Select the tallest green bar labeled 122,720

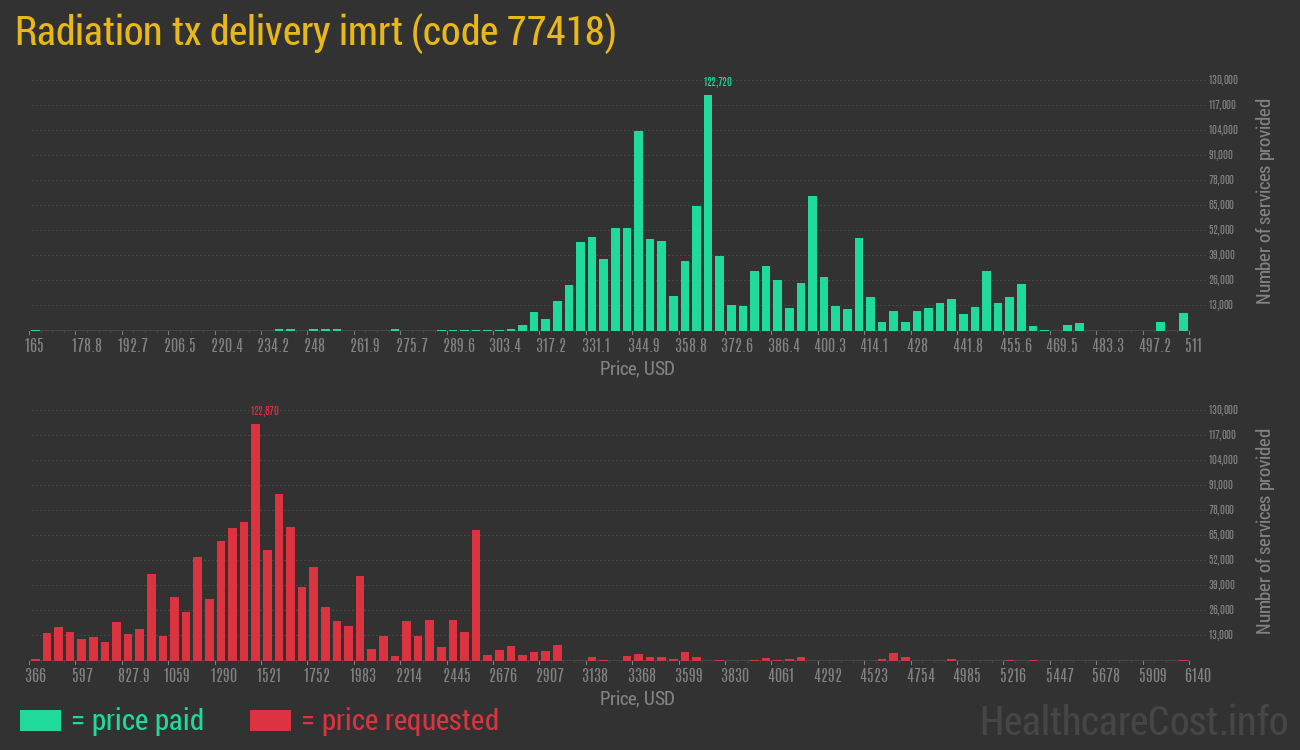(708, 210)
